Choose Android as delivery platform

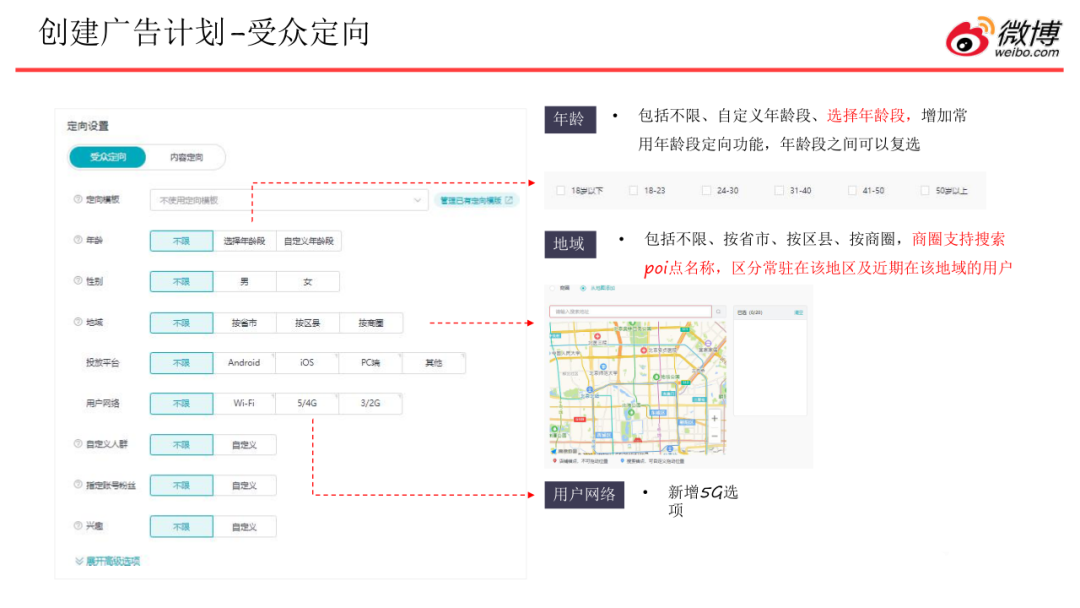pos(244,363)
